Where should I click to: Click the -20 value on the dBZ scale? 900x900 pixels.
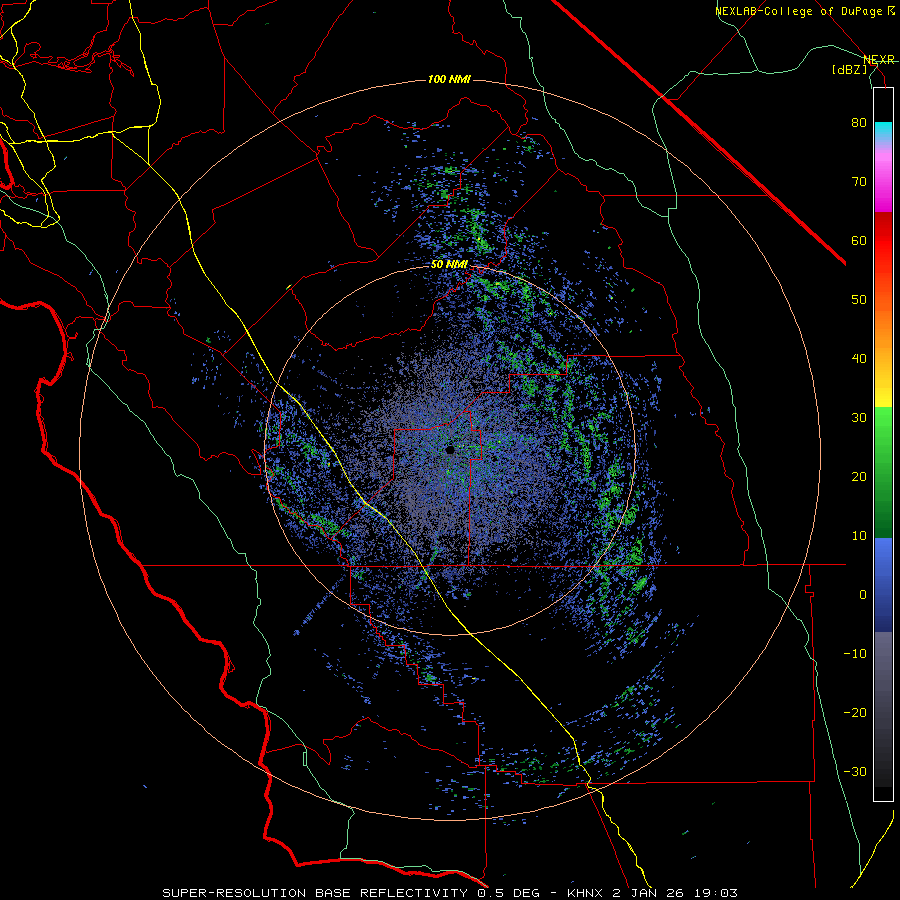pyautogui.click(x=855, y=712)
